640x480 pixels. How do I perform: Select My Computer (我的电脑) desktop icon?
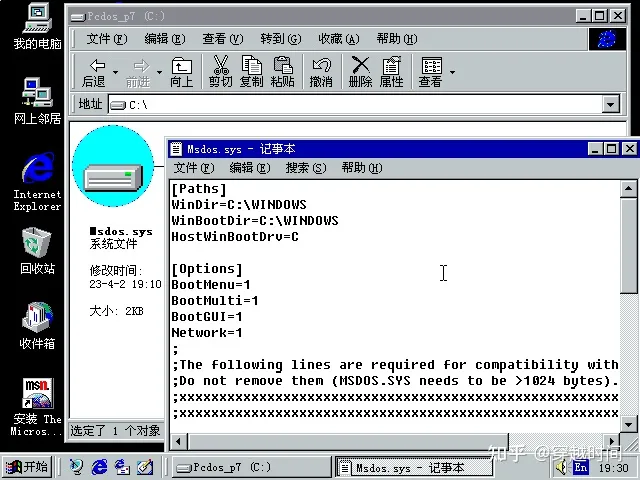(37, 26)
